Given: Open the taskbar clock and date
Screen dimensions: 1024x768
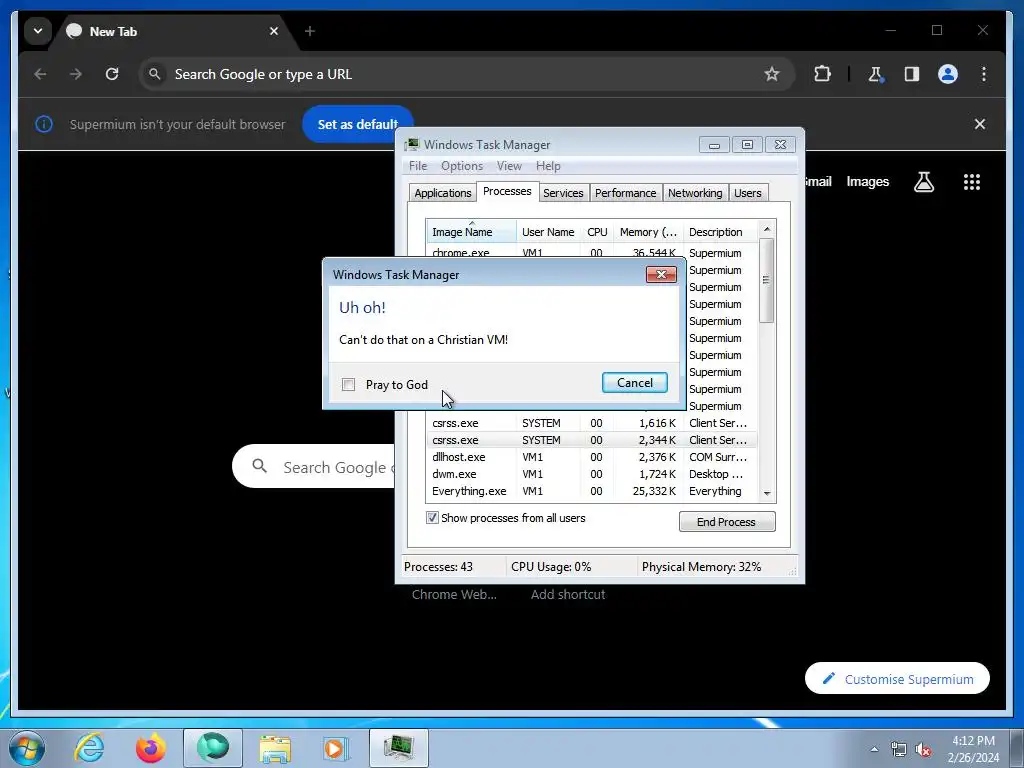Looking at the screenshot, I should click(x=973, y=749).
